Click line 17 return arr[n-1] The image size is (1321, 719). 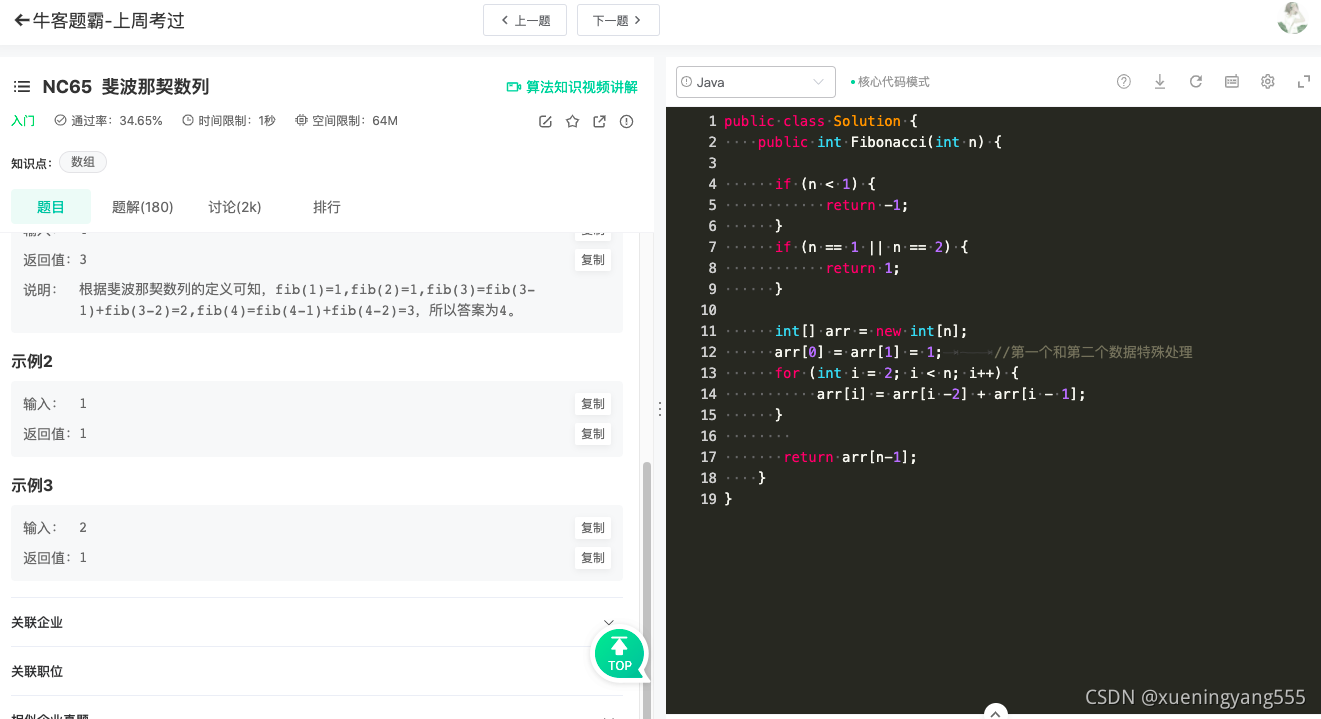pyautogui.click(x=850, y=457)
